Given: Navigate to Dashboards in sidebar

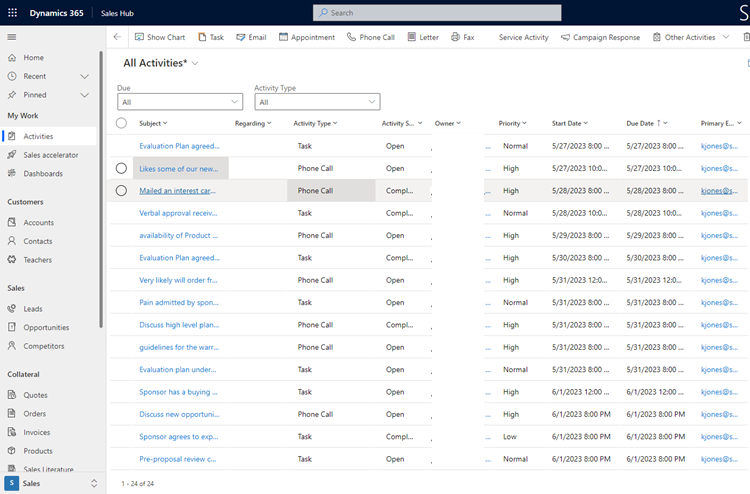Looking at the screenshot, I should [x=43, y=173].
